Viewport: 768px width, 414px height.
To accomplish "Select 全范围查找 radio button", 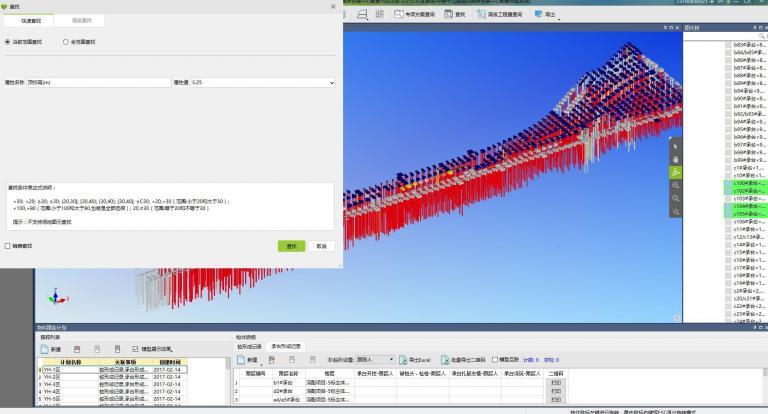I will (66, 42).
